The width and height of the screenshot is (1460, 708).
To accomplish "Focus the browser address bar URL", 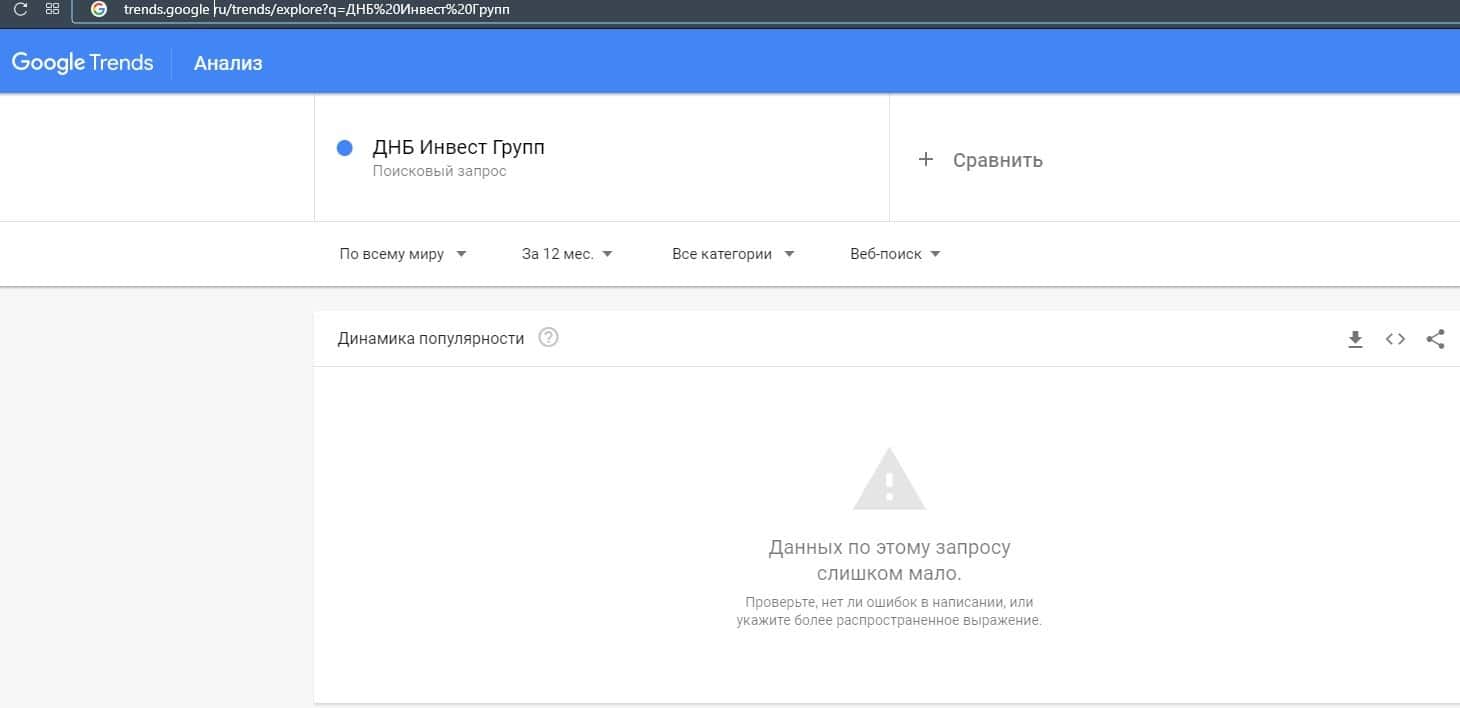I will 316,10.
